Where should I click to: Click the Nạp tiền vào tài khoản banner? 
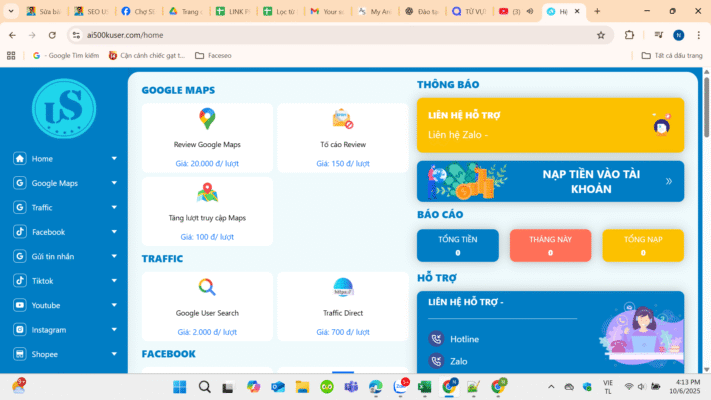[550, 181]
